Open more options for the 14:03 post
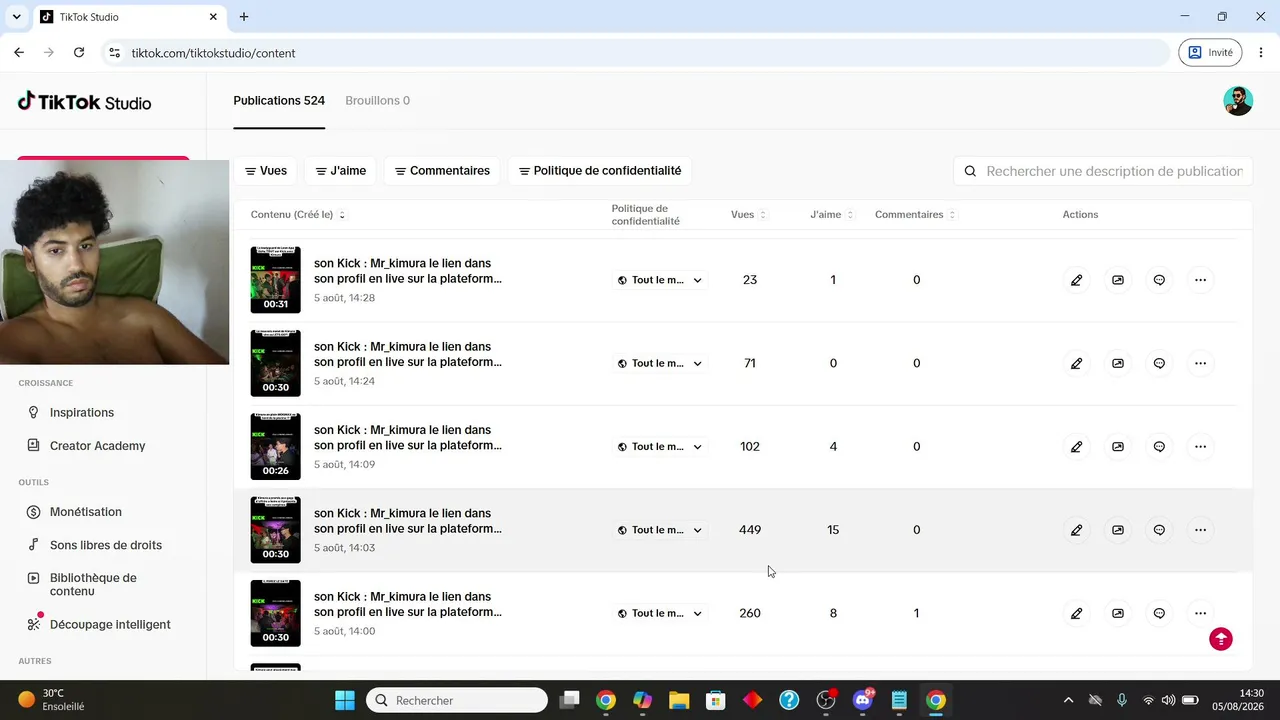The image size is (1280, 720). point(1201,530)
